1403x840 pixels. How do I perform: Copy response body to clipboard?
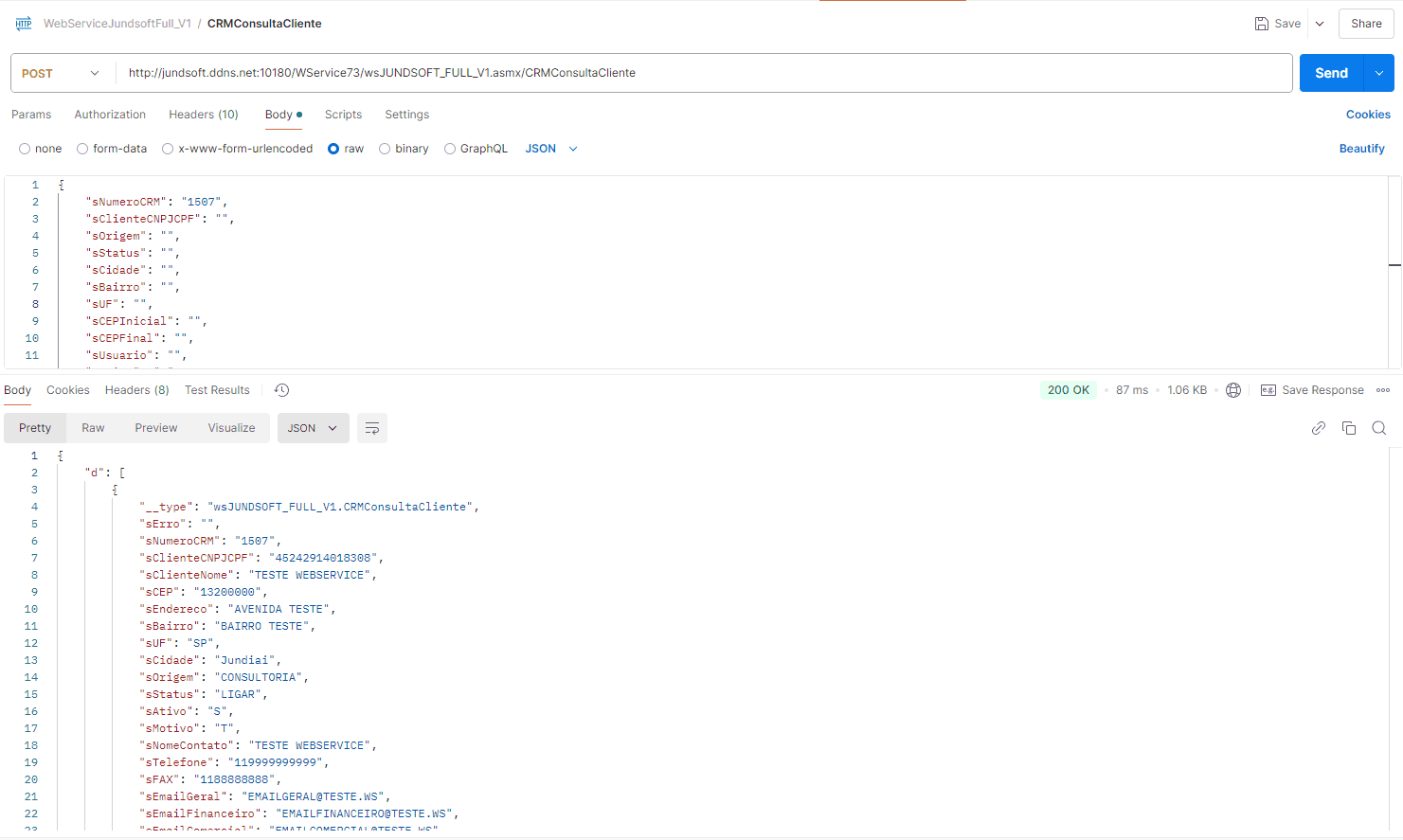tap(1349, 428)
